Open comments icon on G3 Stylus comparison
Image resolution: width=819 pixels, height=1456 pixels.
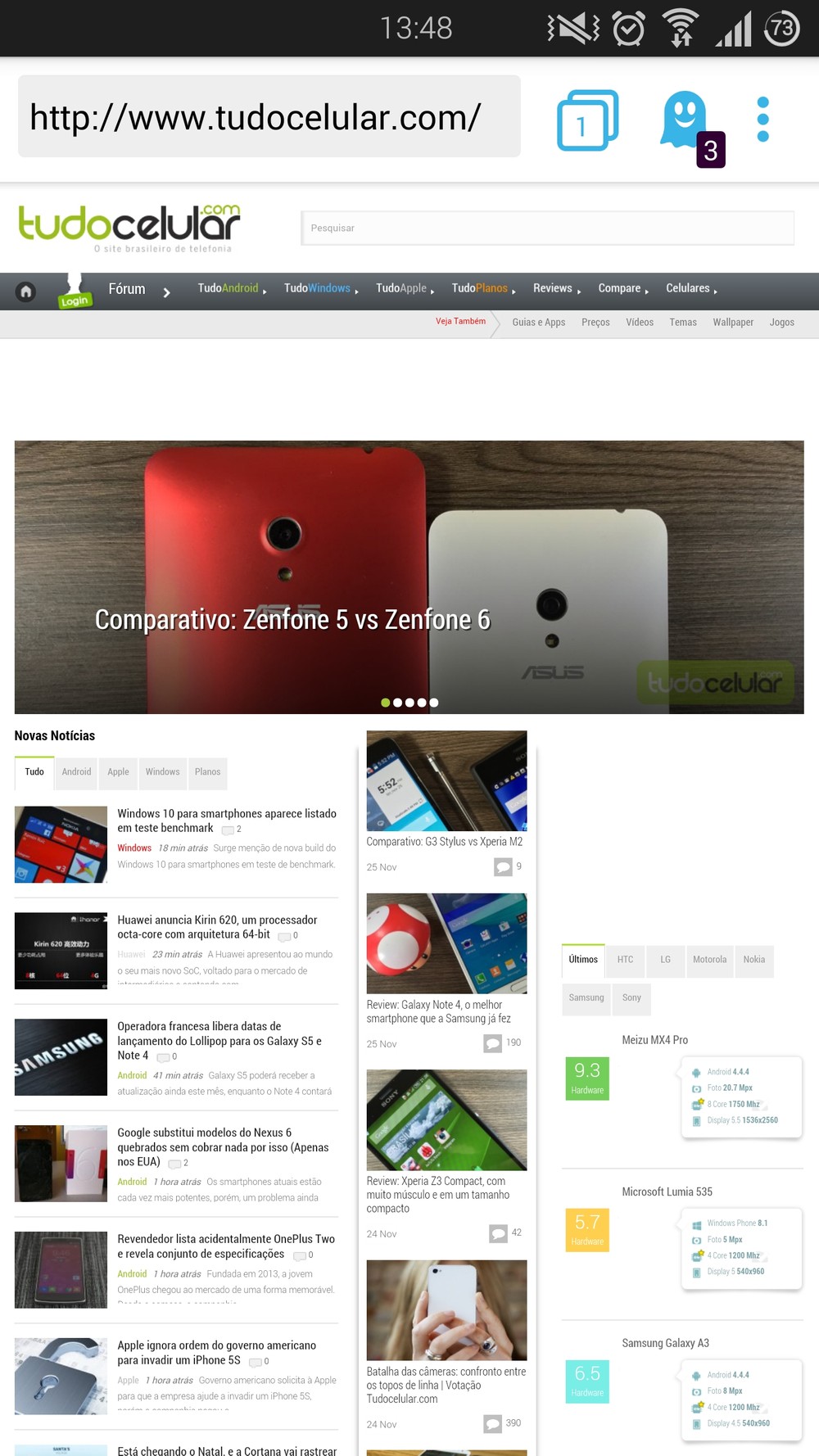coord(503,866)
